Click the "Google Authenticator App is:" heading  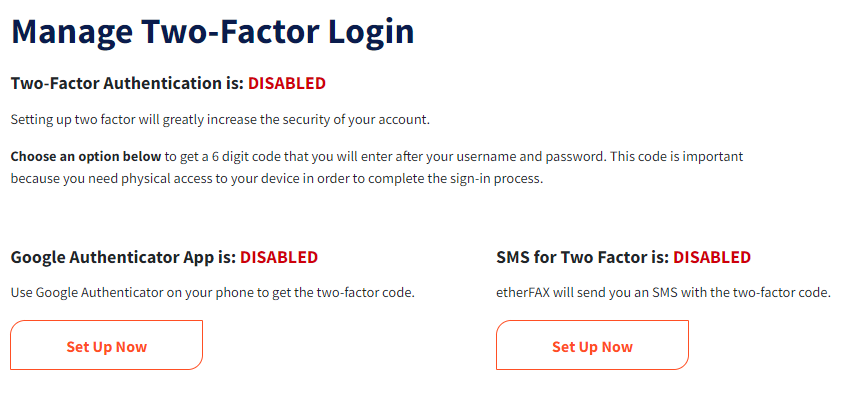coord(124,257)
